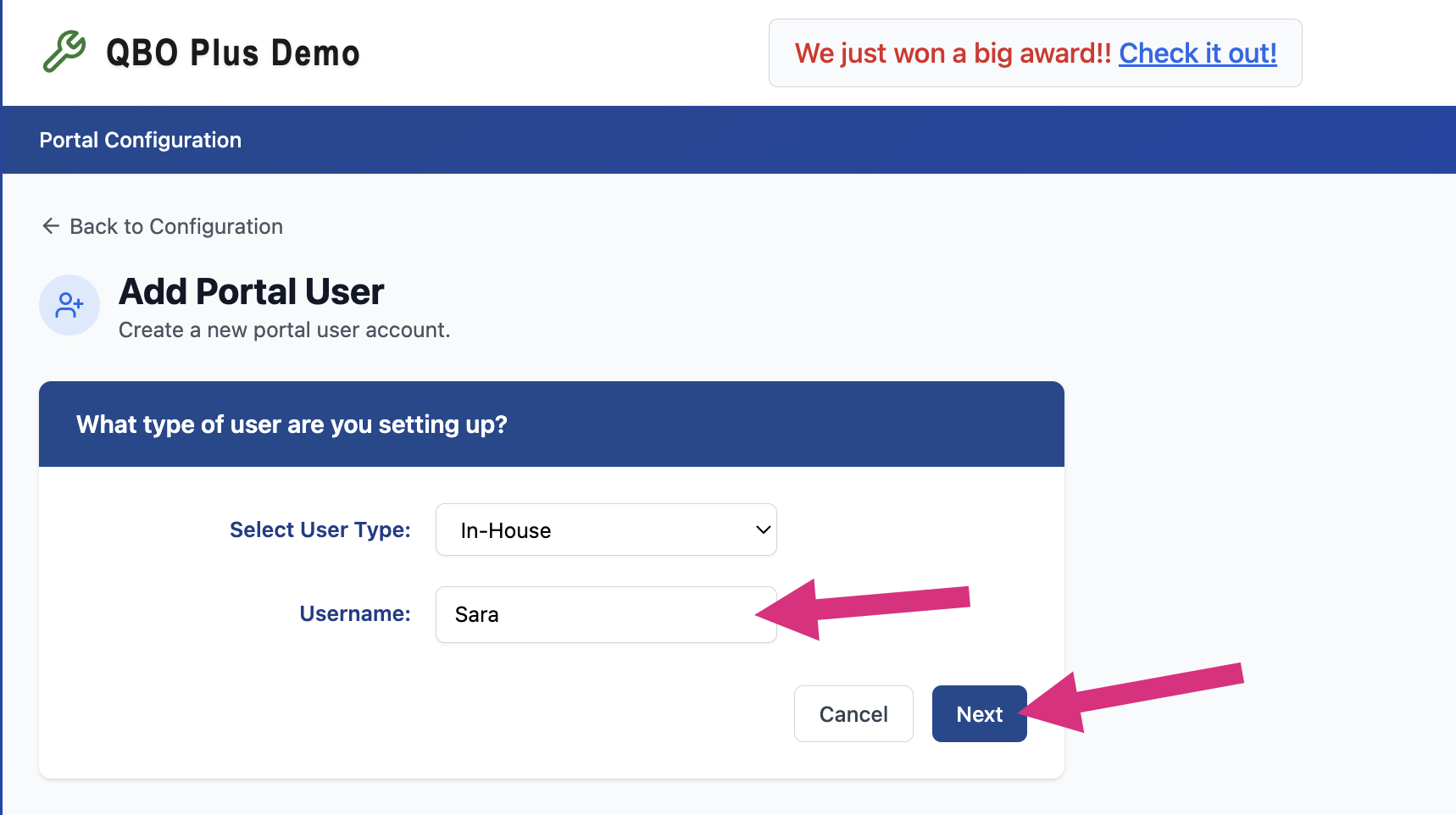This screenshot has height=815, width=1456.
Task: Click the chevron on the In-House dropdown
Action: [763, 530]
